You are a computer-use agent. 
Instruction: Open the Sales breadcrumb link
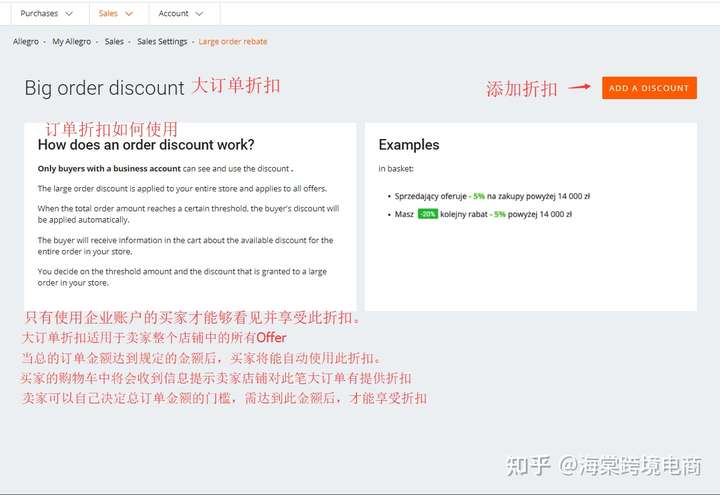click(114, 41)
